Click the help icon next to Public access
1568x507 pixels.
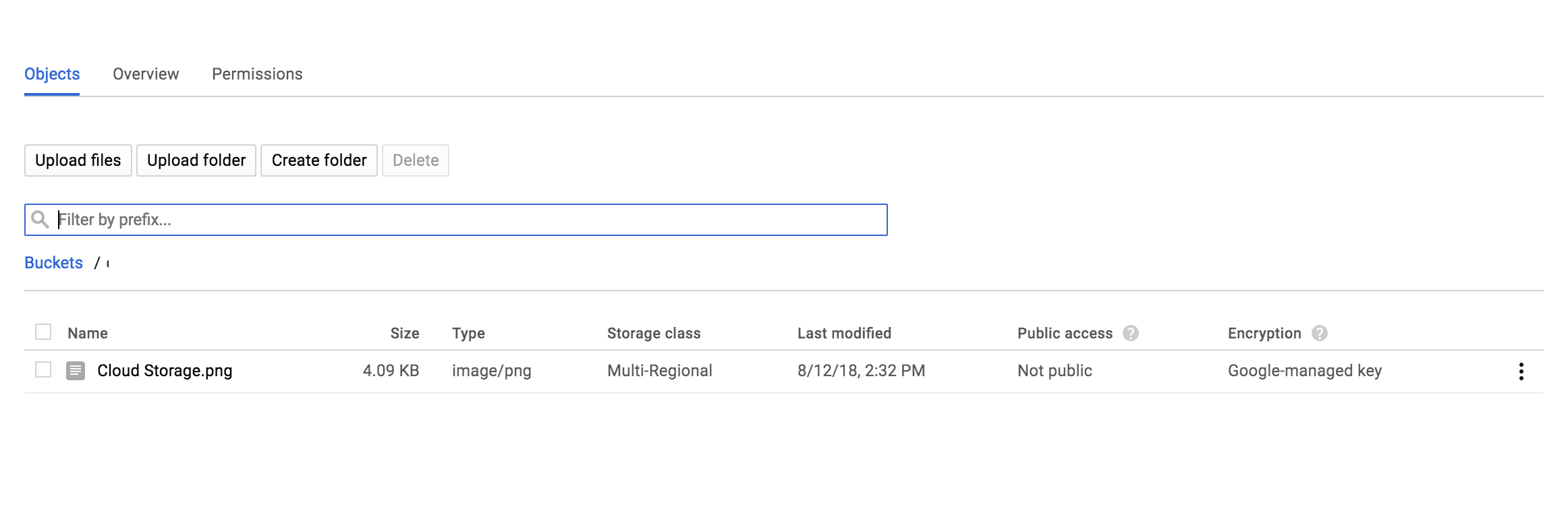1131,333
